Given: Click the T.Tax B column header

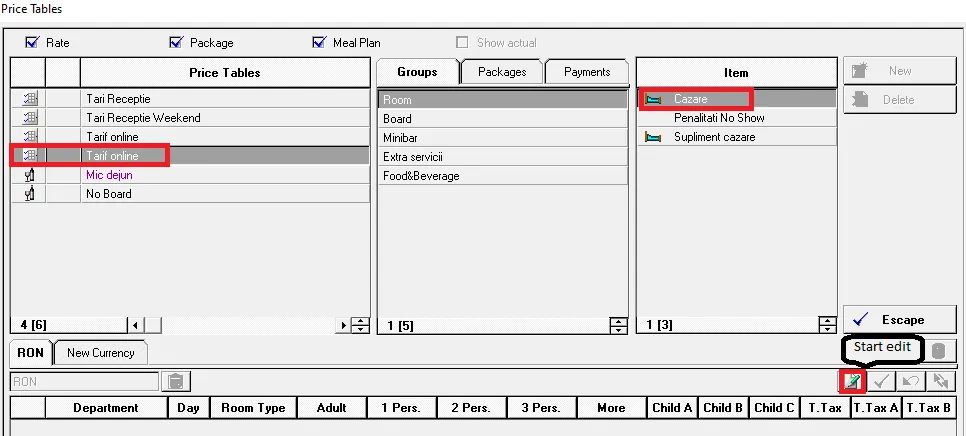Looking at the screenshot, I should click(928, 408).
